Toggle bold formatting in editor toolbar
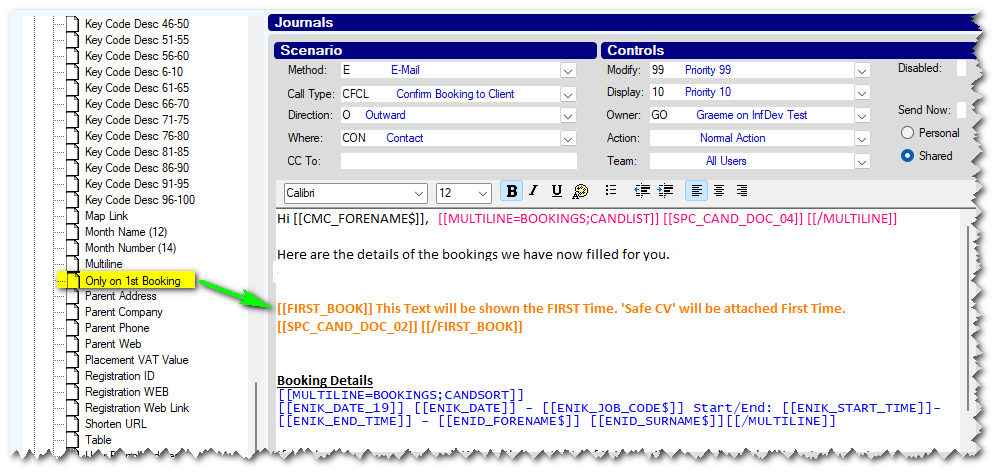This screenshot has height=476, width=1000. tap(511, 191)
